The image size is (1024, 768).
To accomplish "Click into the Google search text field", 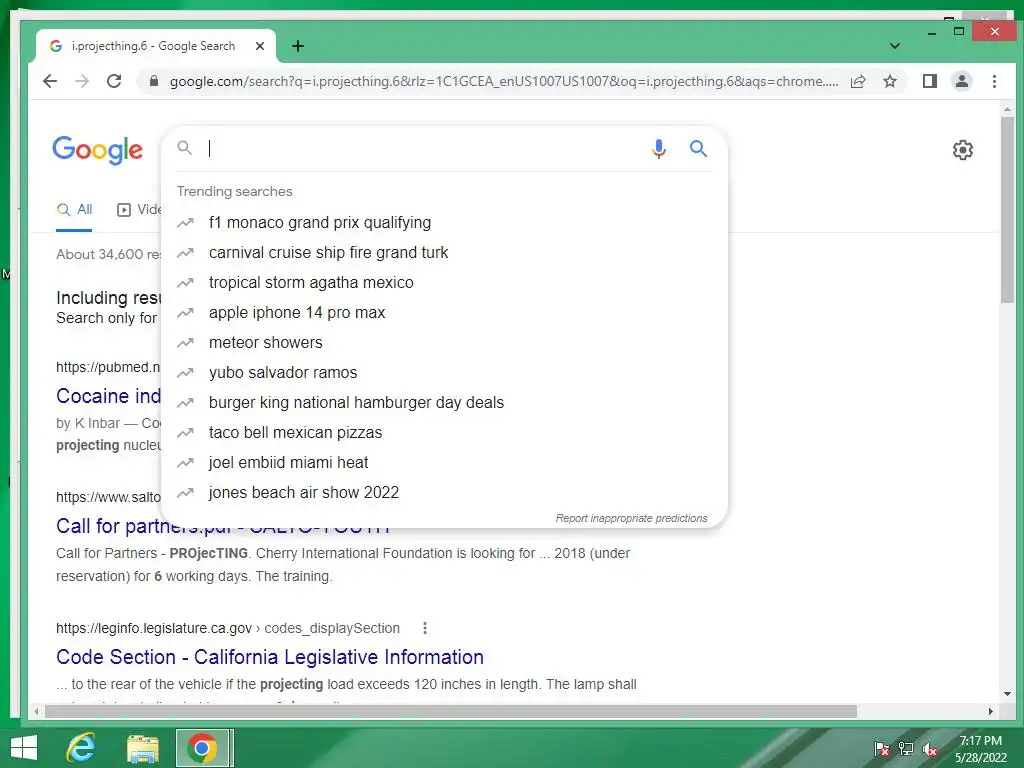I will pyautogui.click(x=424, y=149).
